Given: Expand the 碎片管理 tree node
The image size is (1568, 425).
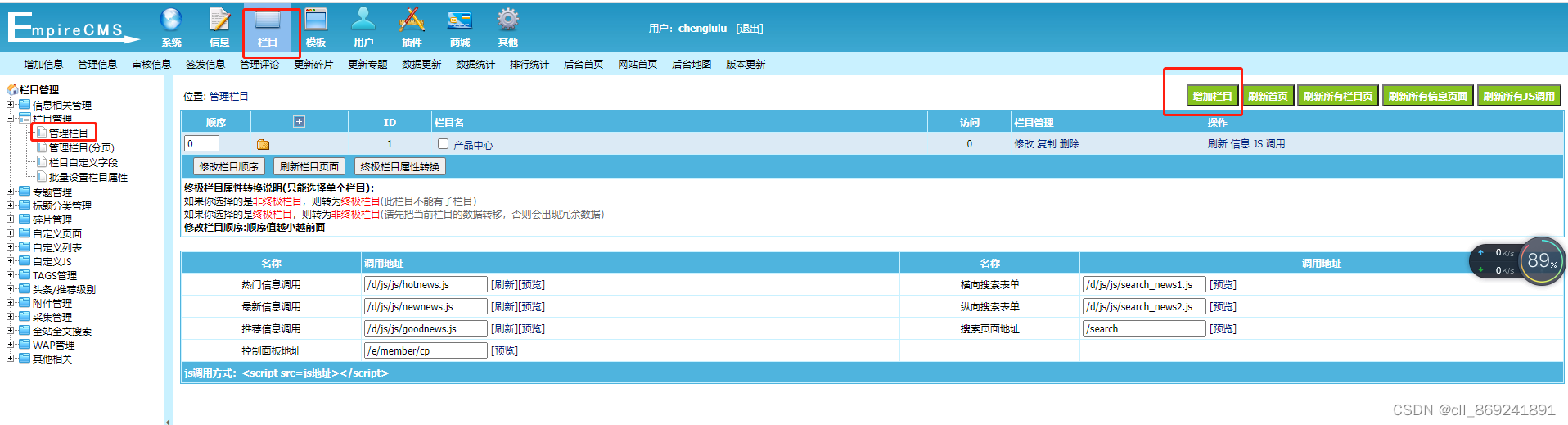Looking at the screenshot, I should [x=11, y=219].
